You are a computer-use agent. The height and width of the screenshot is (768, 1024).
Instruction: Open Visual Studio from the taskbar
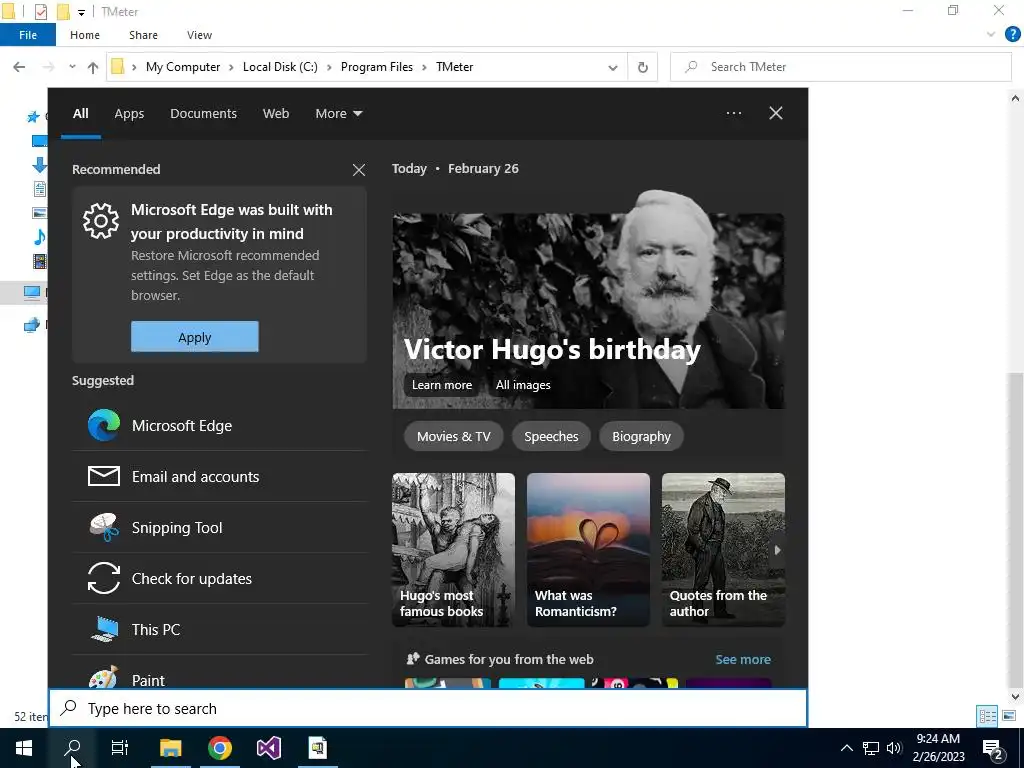click(x=268, y=748)
